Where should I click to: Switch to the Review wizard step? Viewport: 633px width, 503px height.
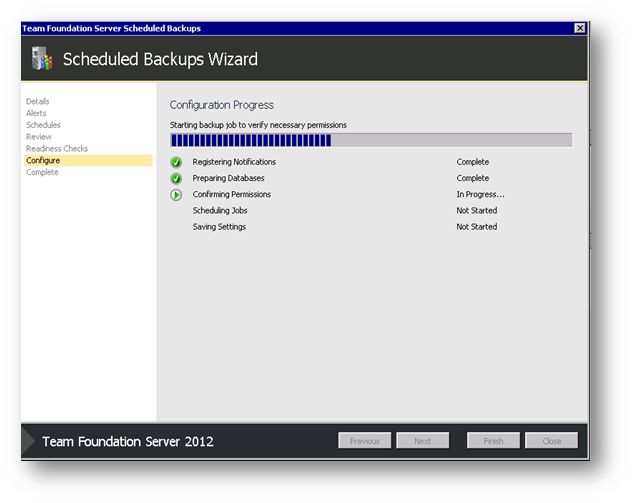[39, 136]
